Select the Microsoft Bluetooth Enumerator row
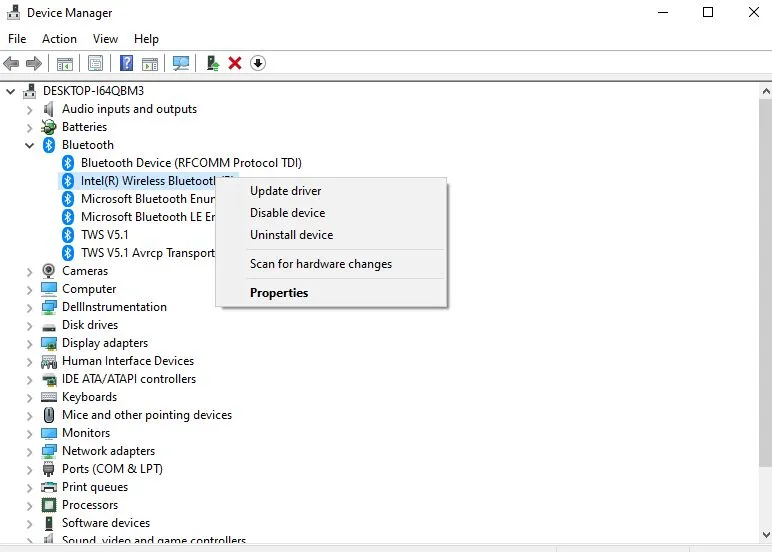 tap(148, 199)
